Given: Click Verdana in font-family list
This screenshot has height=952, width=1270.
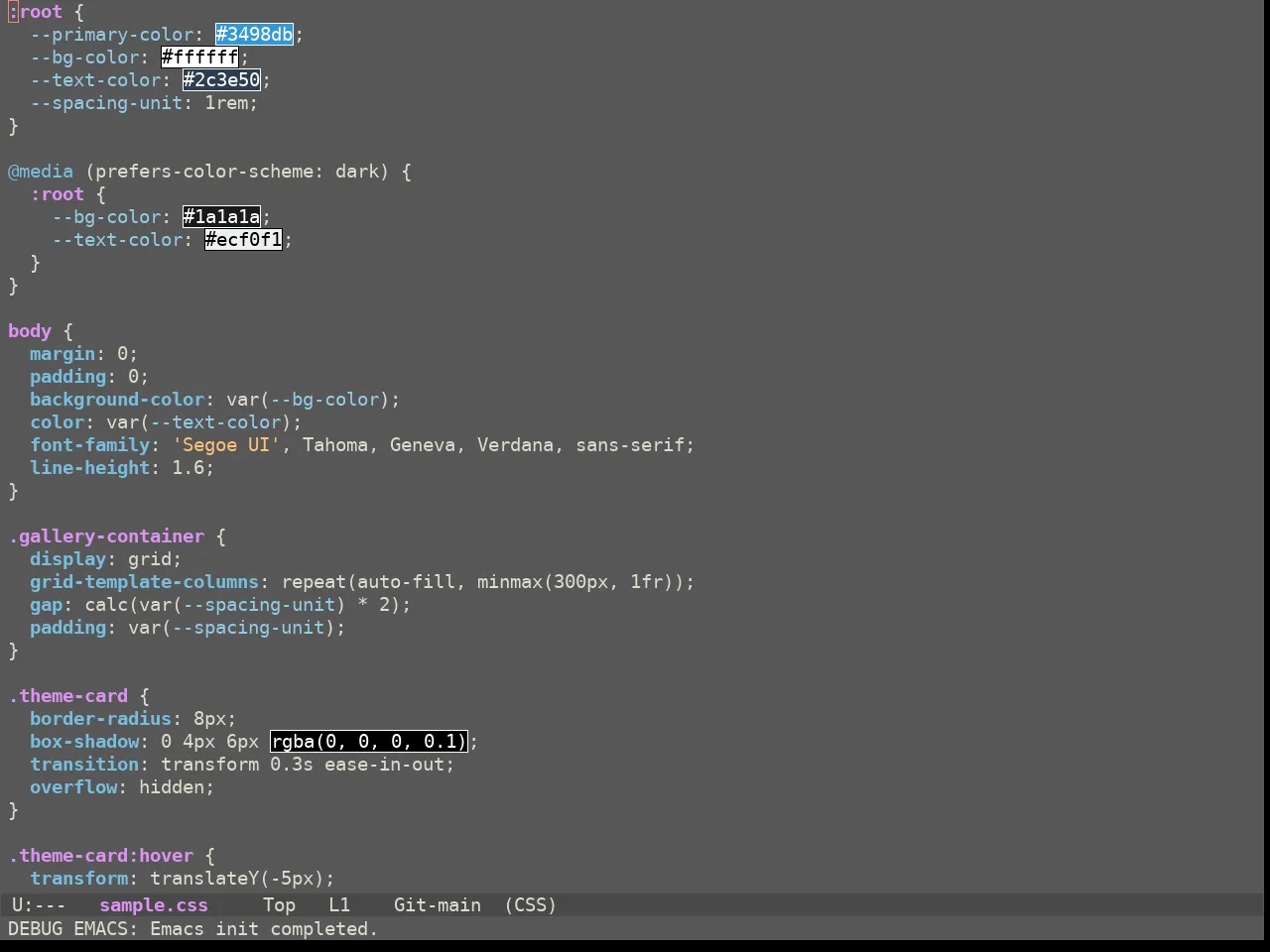Looking at the screenshot, I should pos(515,445).
